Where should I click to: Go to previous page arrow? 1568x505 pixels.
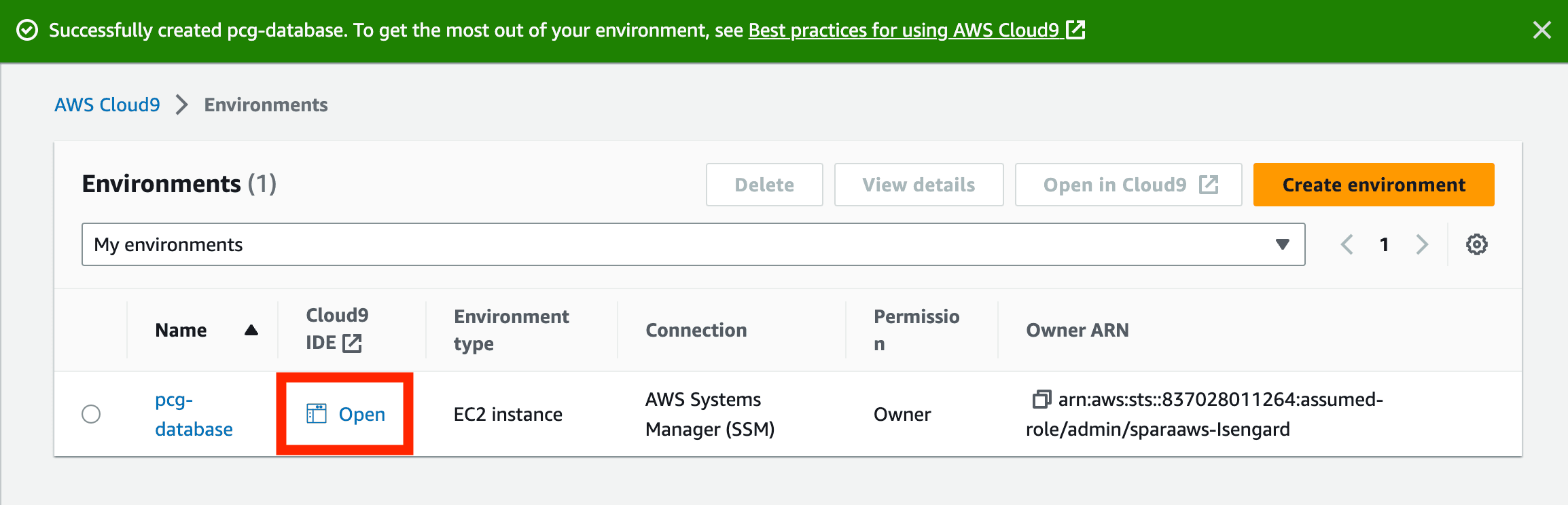point(1347,244)
